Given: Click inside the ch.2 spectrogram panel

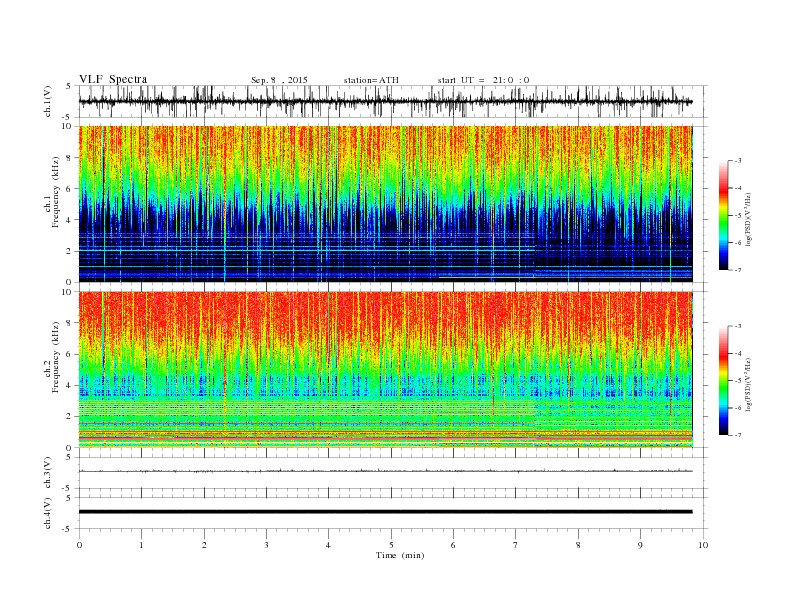Looking at the screenshot, I should pyautogui.click(x=385, y=370).
